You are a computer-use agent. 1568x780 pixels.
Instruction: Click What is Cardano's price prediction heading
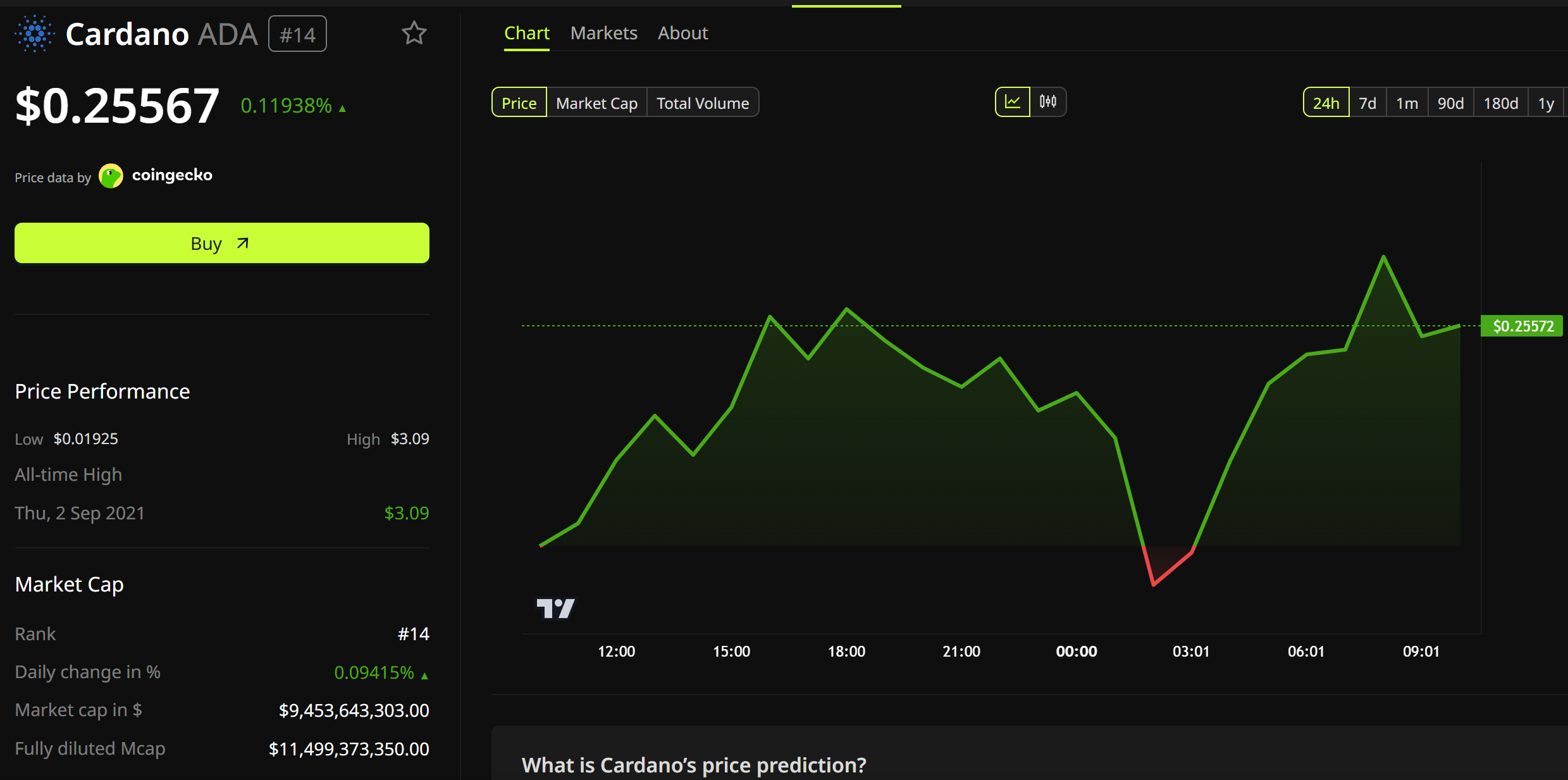(x=694, y=765)
